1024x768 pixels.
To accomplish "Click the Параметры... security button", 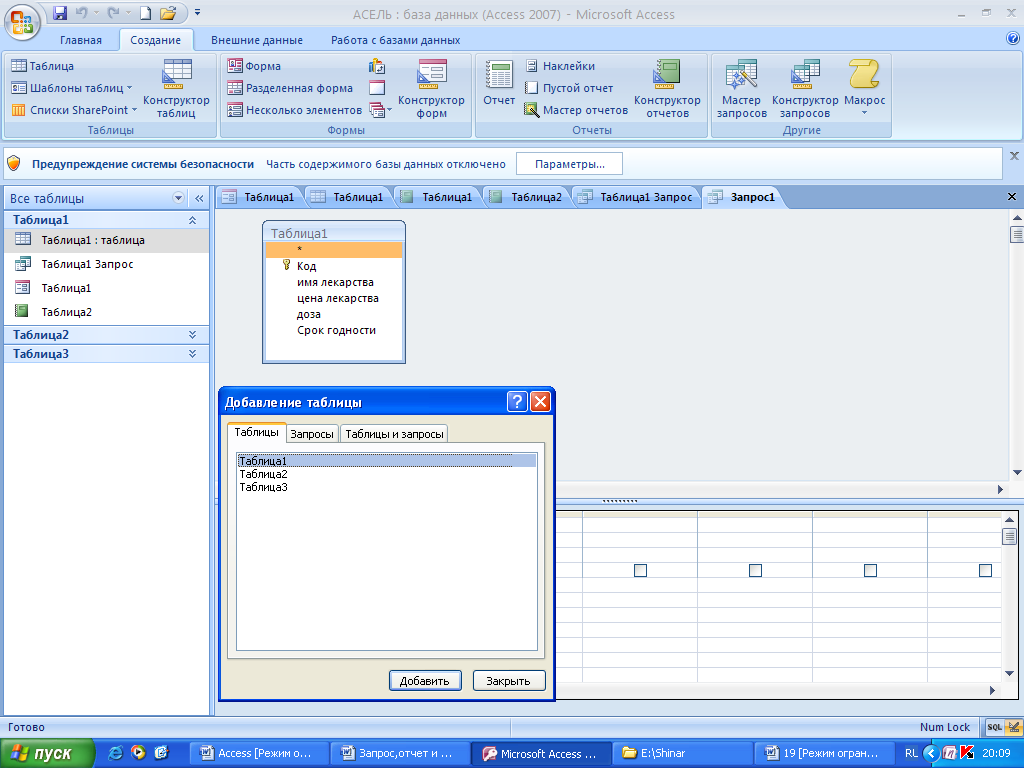I will [569, 164].
